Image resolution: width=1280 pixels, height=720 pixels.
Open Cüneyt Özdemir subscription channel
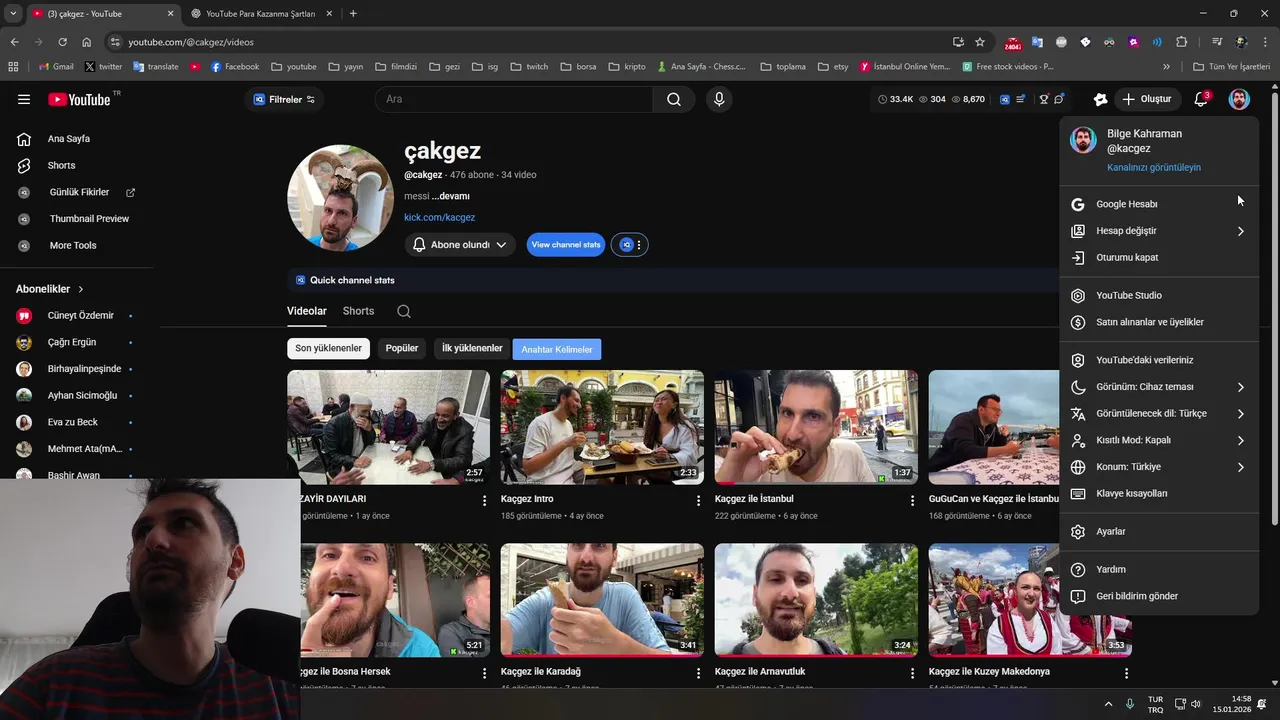(76, 316)
